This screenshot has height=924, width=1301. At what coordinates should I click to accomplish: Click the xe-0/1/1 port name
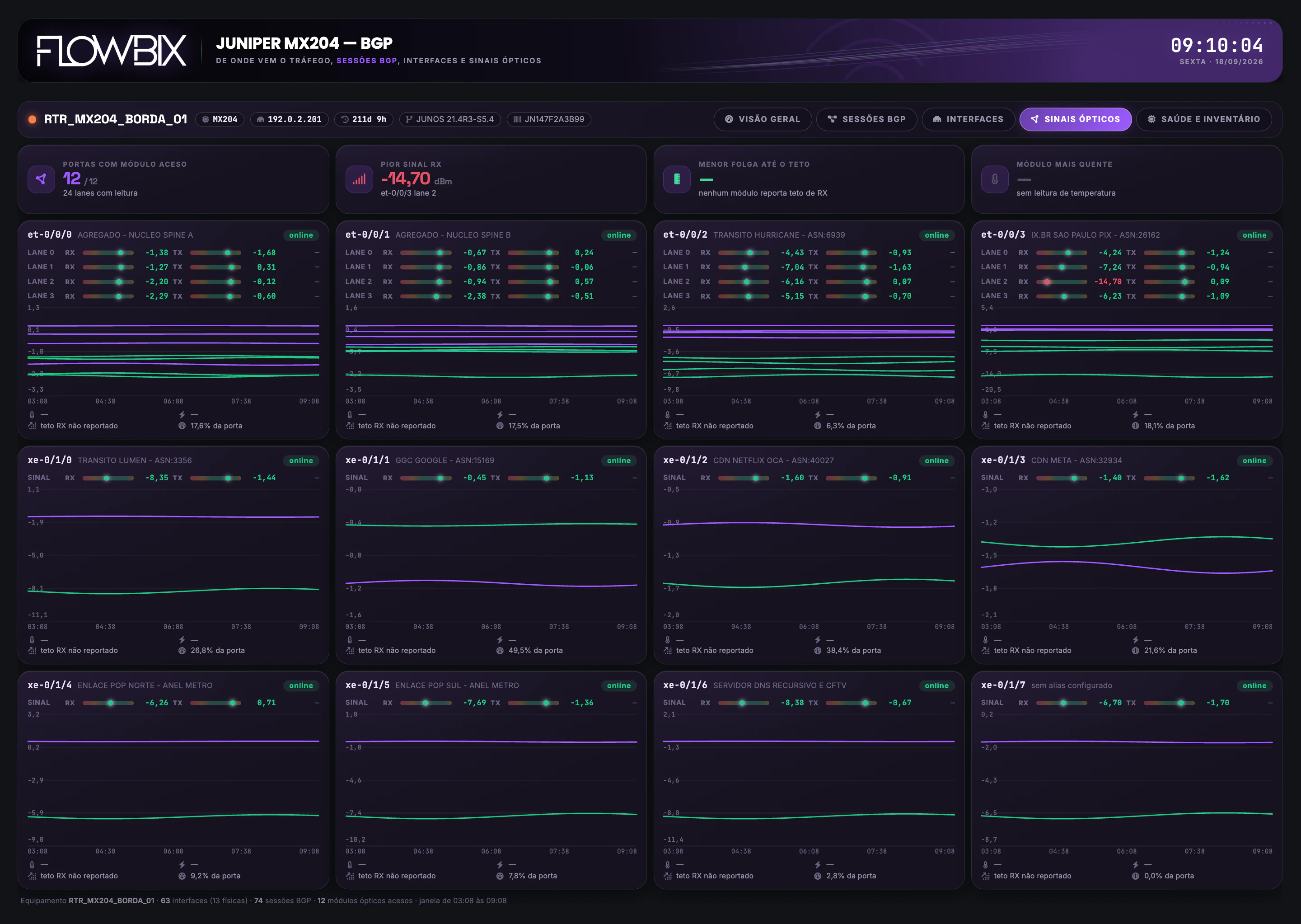(368, 460)
